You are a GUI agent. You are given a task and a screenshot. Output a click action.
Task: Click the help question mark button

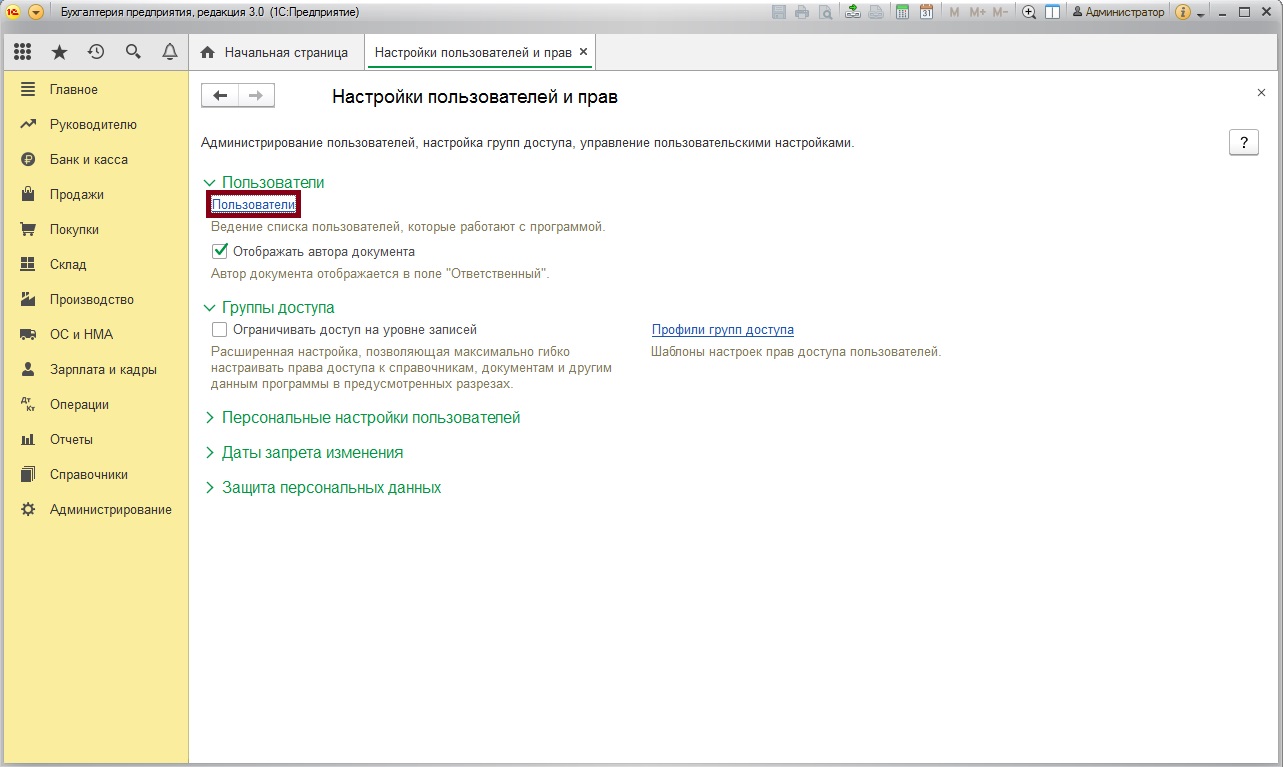coord(1243,142)
